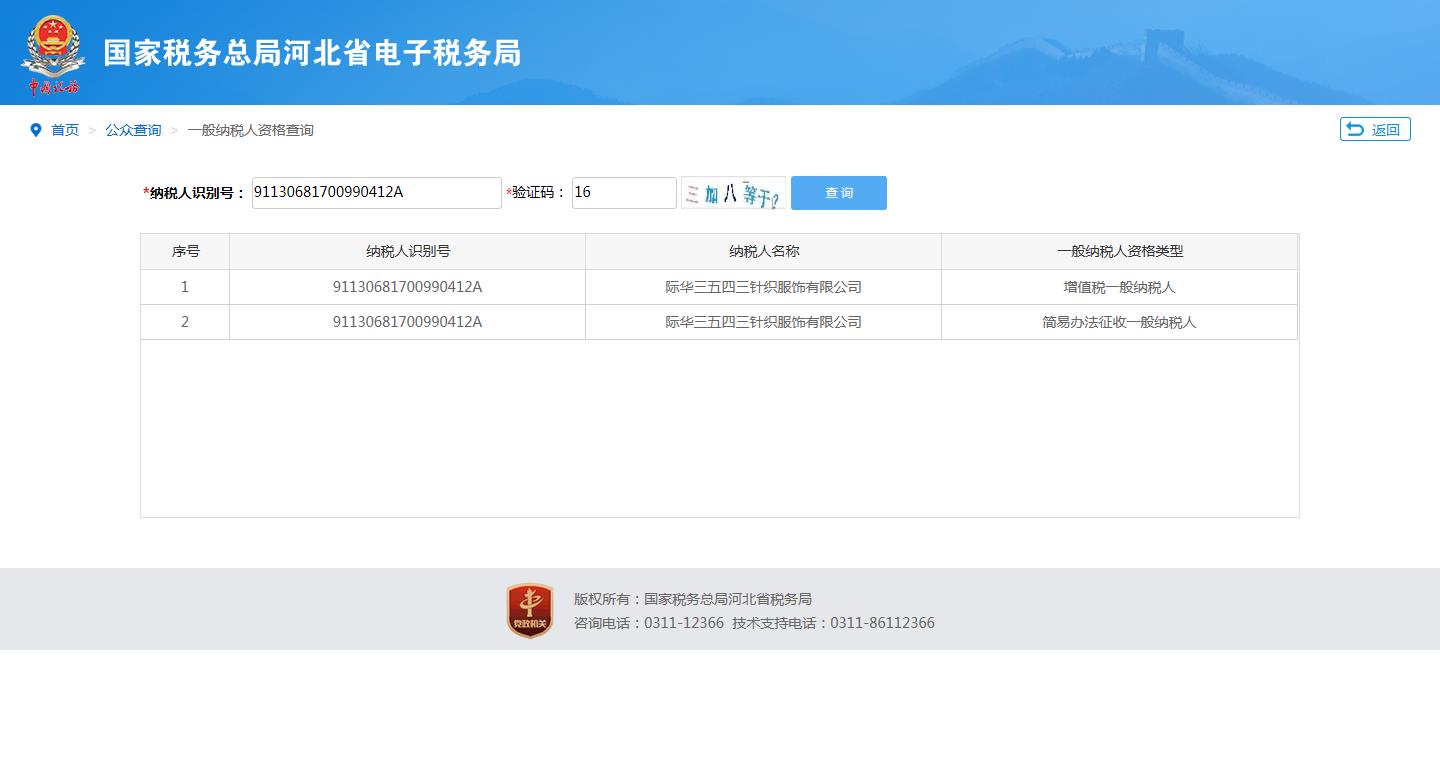Click the 纳税人名称 column header
Image resolution: width=1440 pixels, height=774 pixels.
[763, 252]
